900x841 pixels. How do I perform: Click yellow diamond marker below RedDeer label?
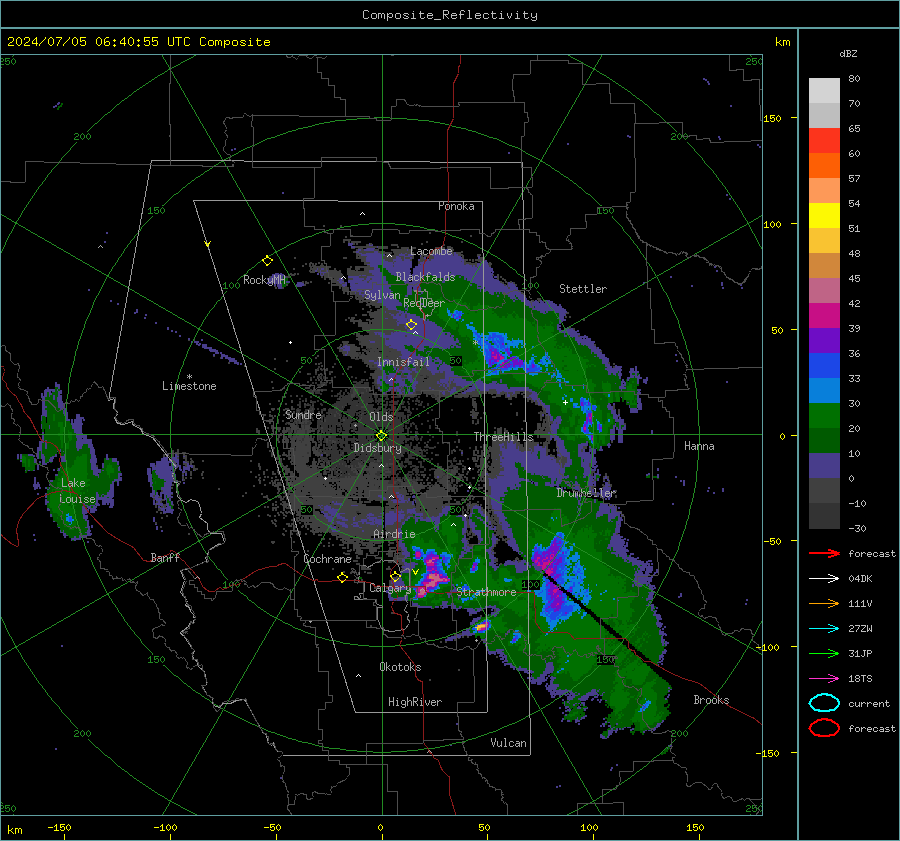(411, 325)
